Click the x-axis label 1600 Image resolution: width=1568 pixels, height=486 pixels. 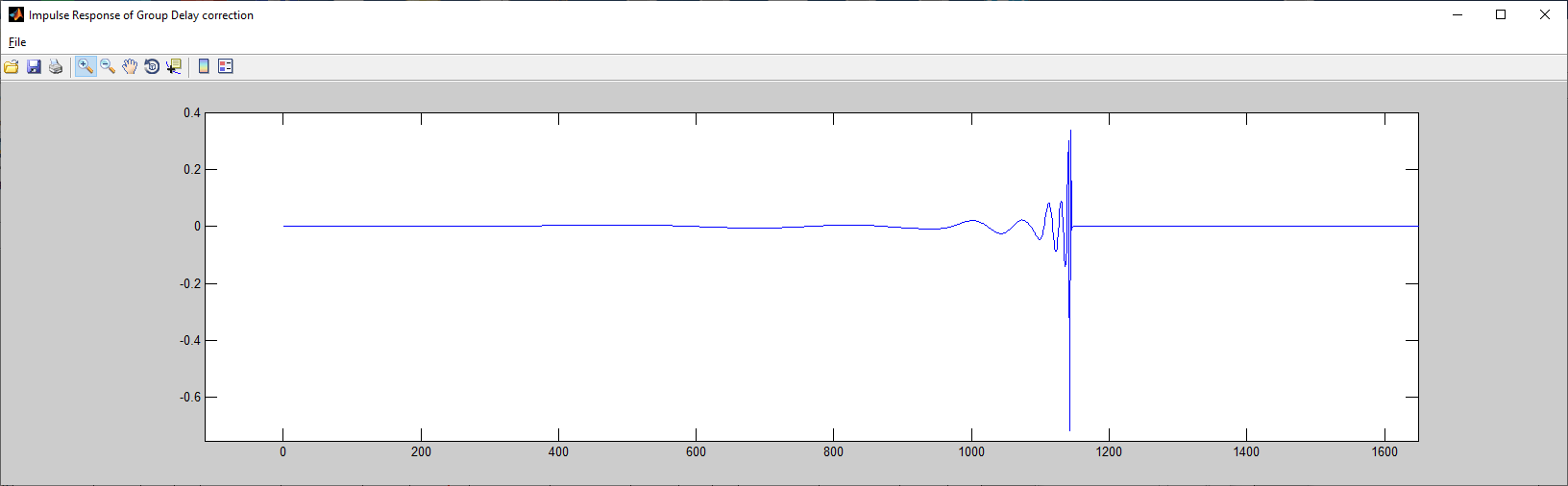(x=1384, y=451)
